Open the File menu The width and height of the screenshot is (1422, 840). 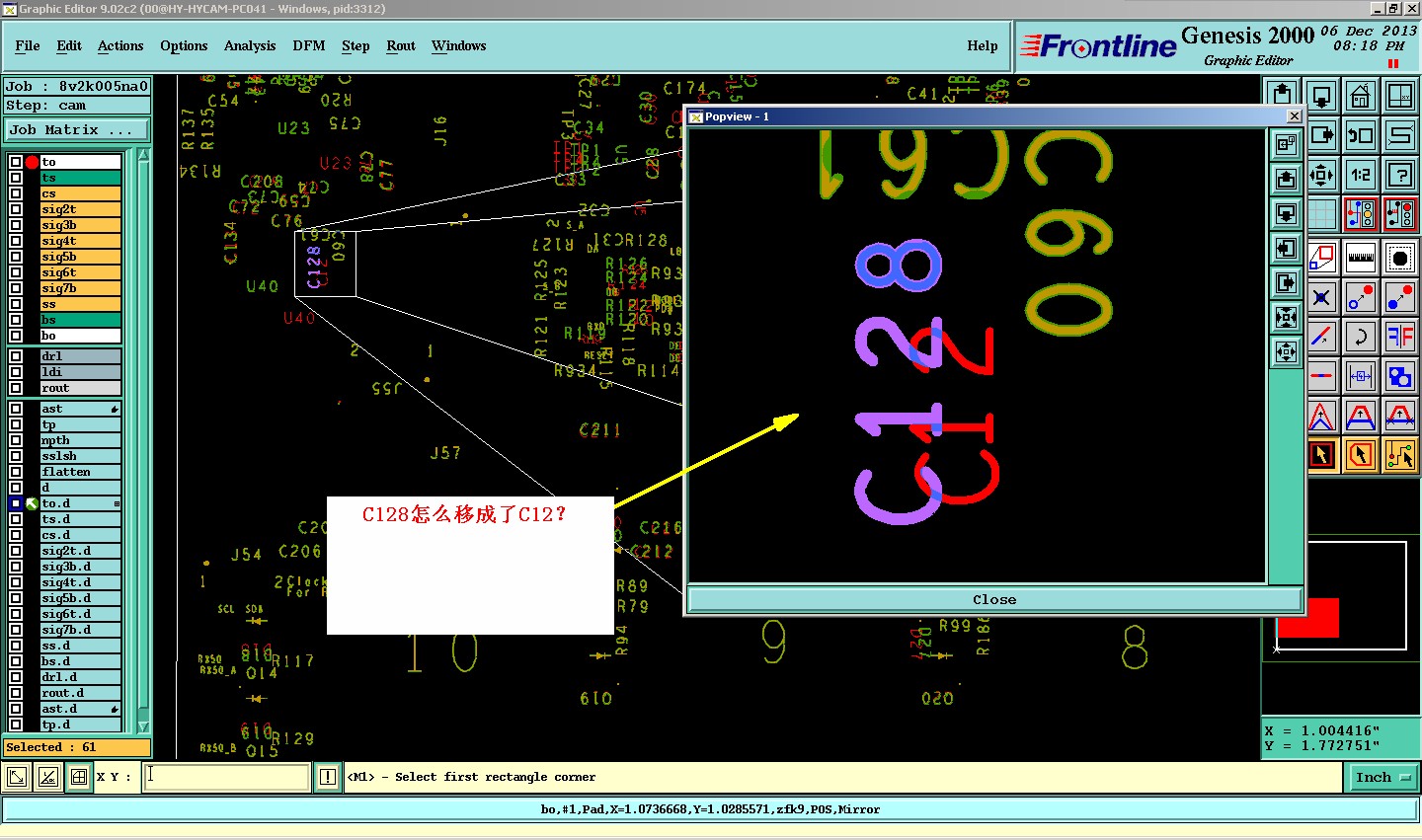coord(28,45)
